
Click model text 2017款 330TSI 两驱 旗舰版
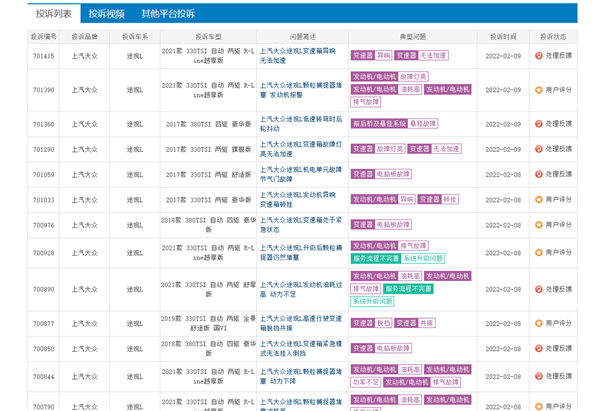pos(209,149)
